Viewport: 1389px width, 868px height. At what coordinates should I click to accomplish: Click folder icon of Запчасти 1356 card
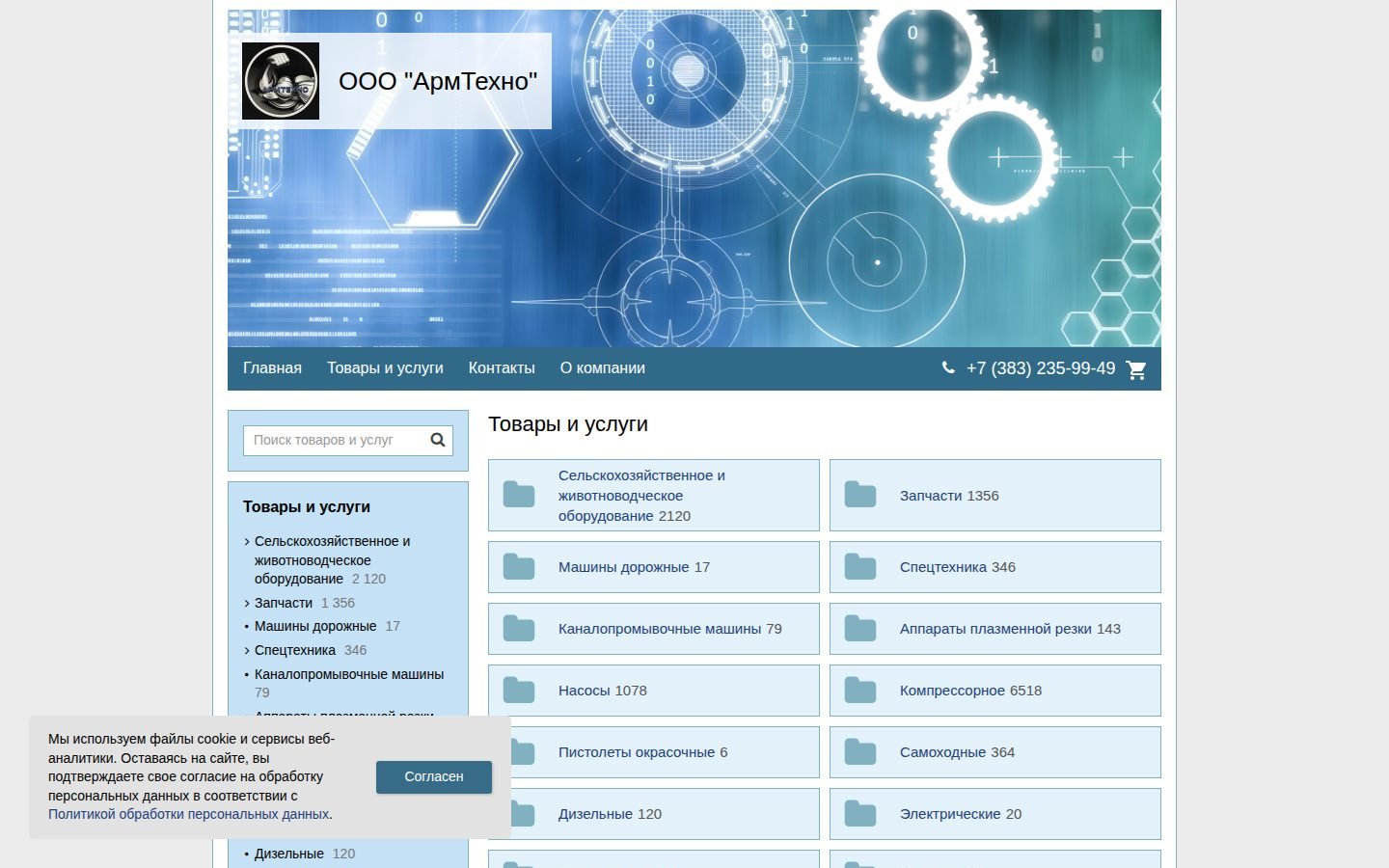pyautogui.click(x=860, y=495)
